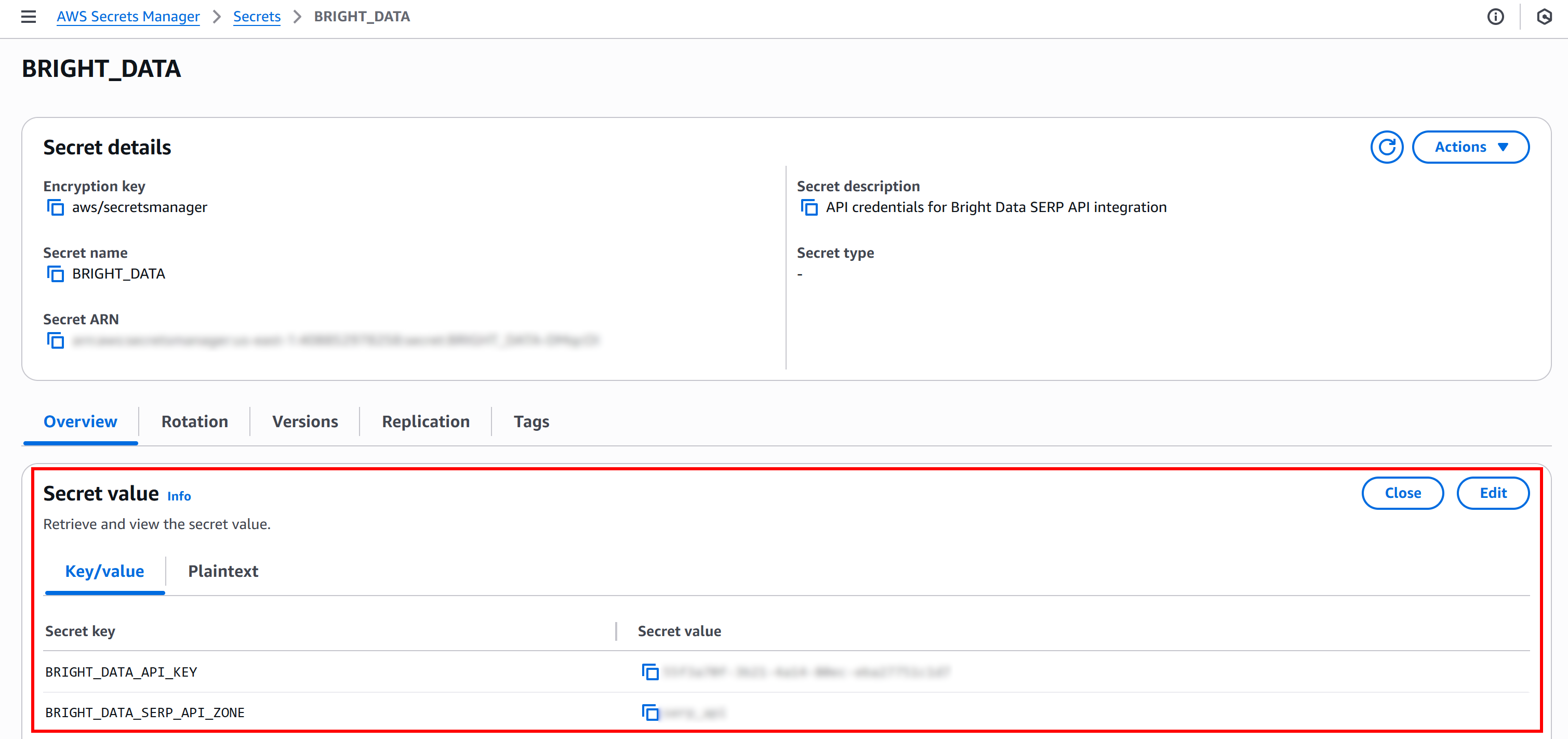This screenshot has height=739, width=1568.
Task: Open the Versions tab
Action: click(305, 421)
